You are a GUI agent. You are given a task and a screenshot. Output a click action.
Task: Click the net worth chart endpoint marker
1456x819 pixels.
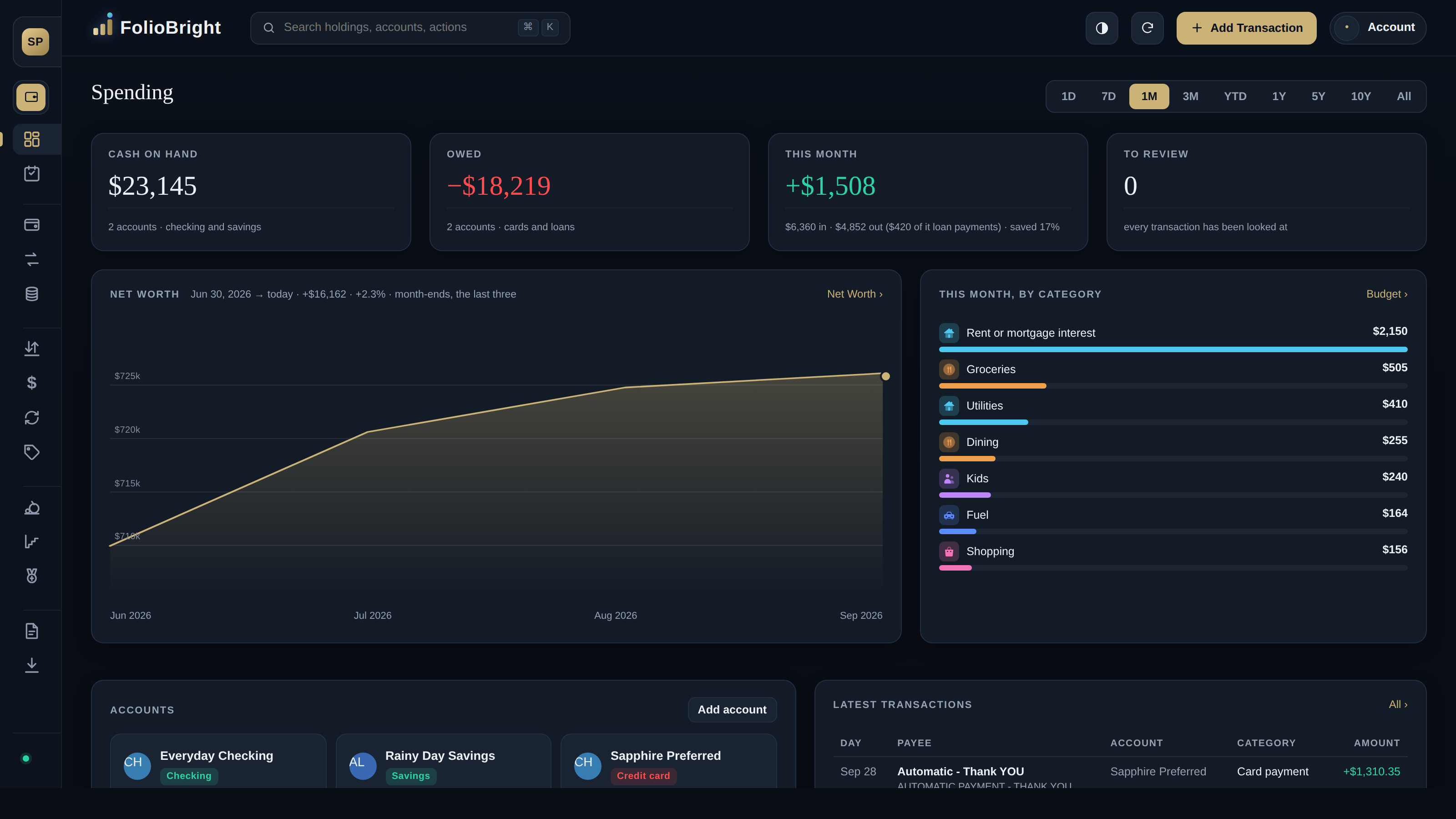click(886, 376)
